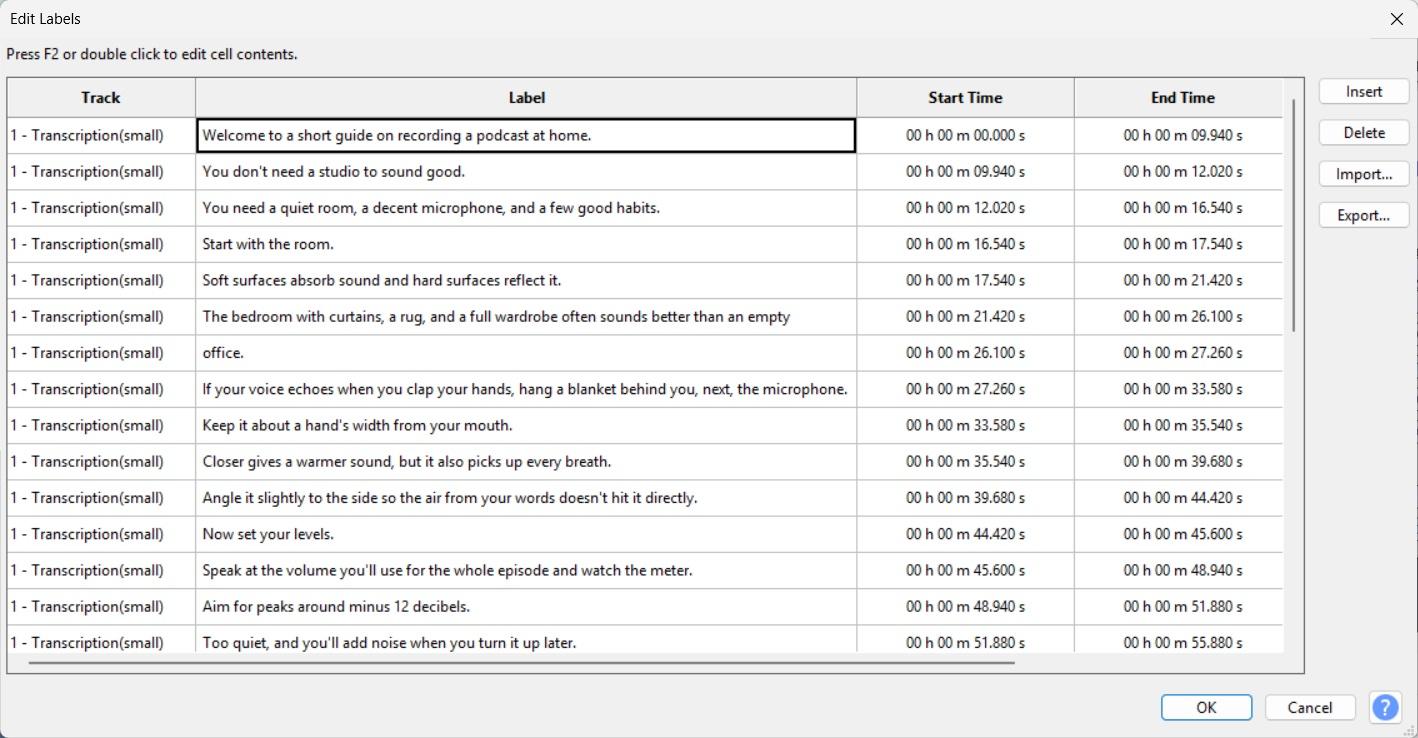Select label 'Angle it slightly to the side'
Screen dimensions: 1418x738
526,498
